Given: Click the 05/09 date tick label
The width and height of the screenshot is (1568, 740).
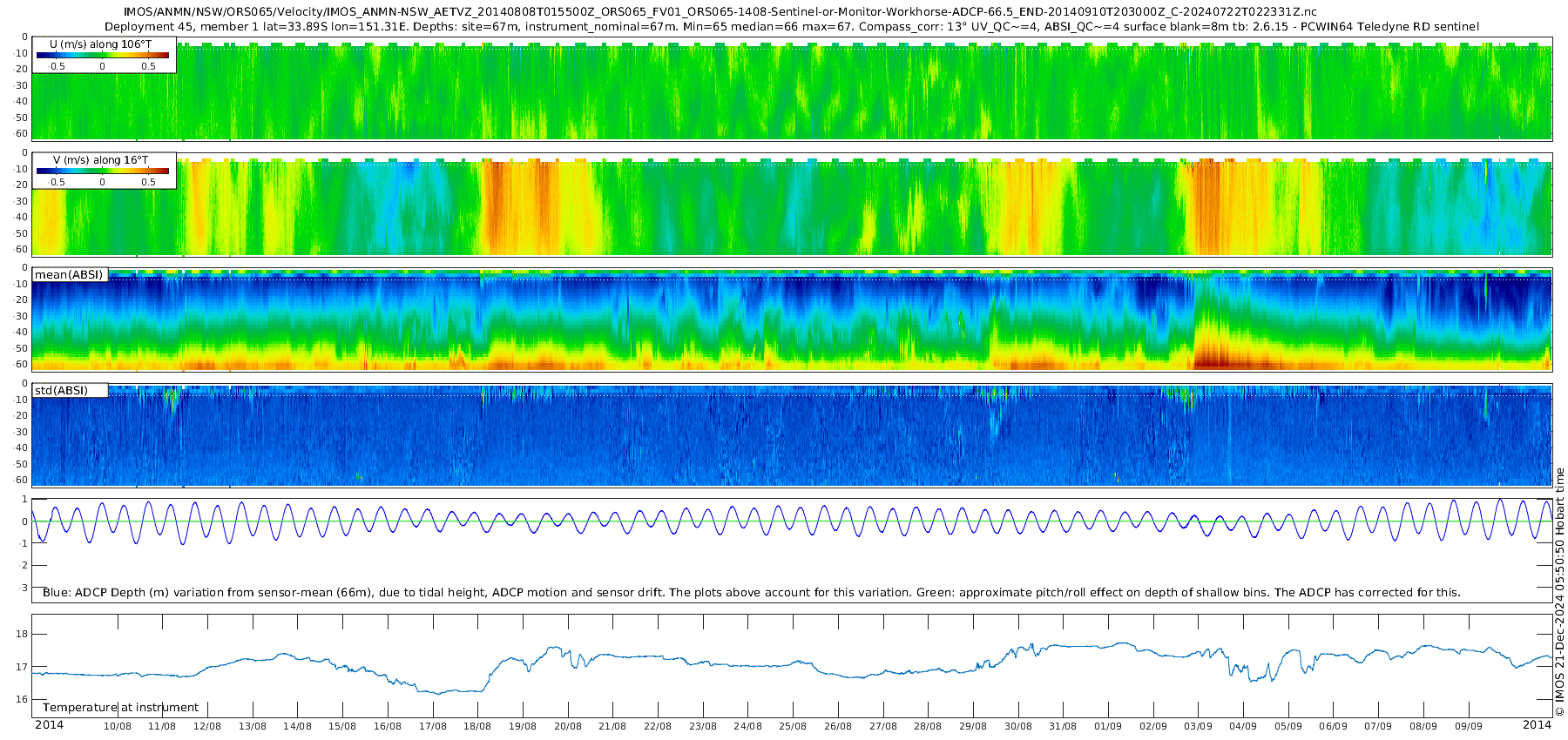Looking at the screenshot, I should click(x=1288, y=726).
